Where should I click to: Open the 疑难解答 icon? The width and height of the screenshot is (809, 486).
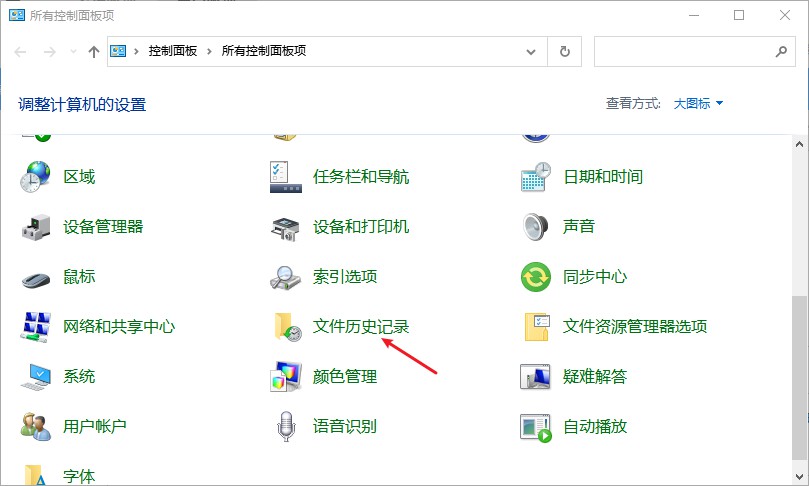(x=536, y=377)
